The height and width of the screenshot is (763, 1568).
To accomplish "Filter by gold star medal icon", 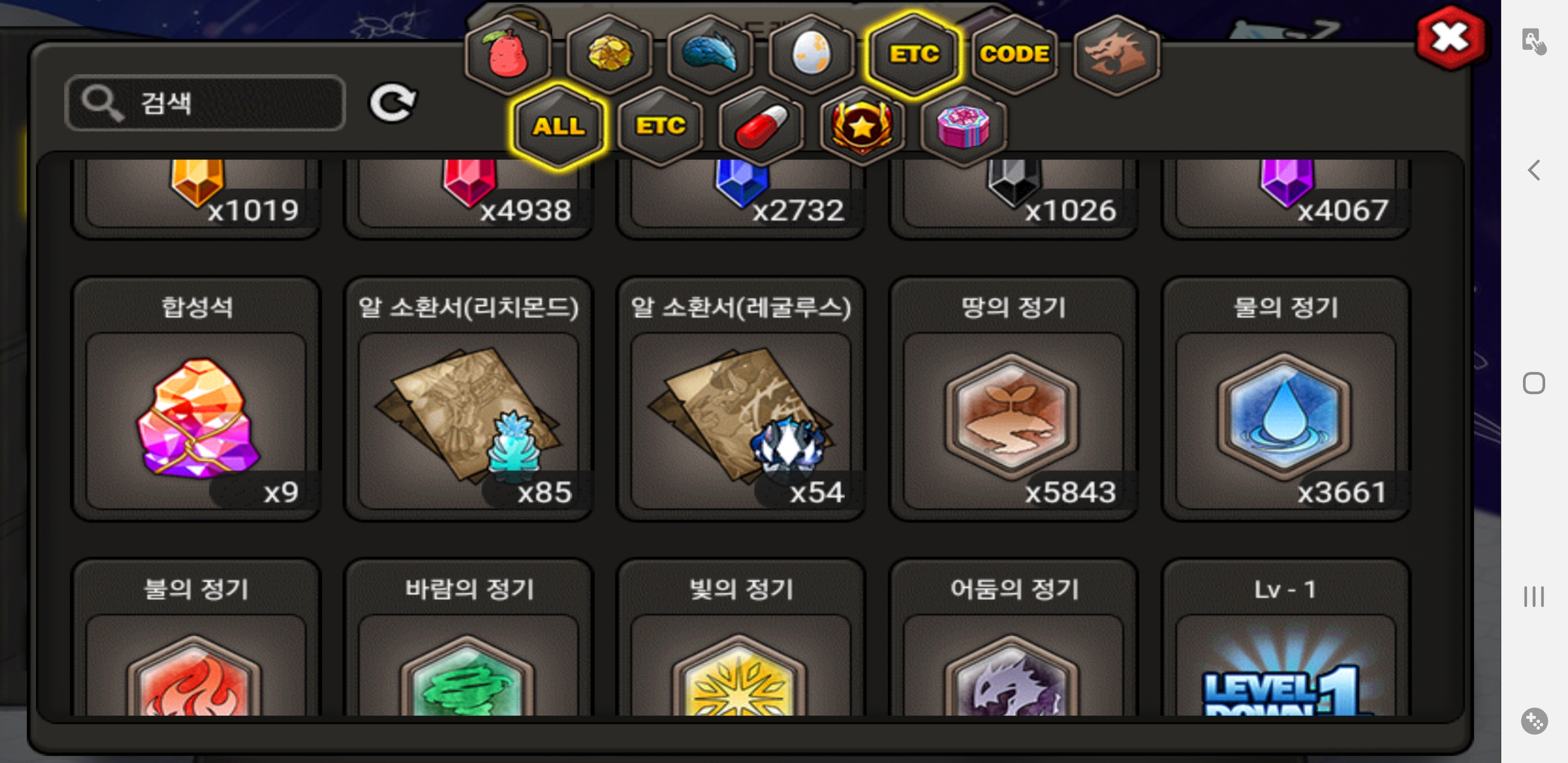I will (862, 126).
